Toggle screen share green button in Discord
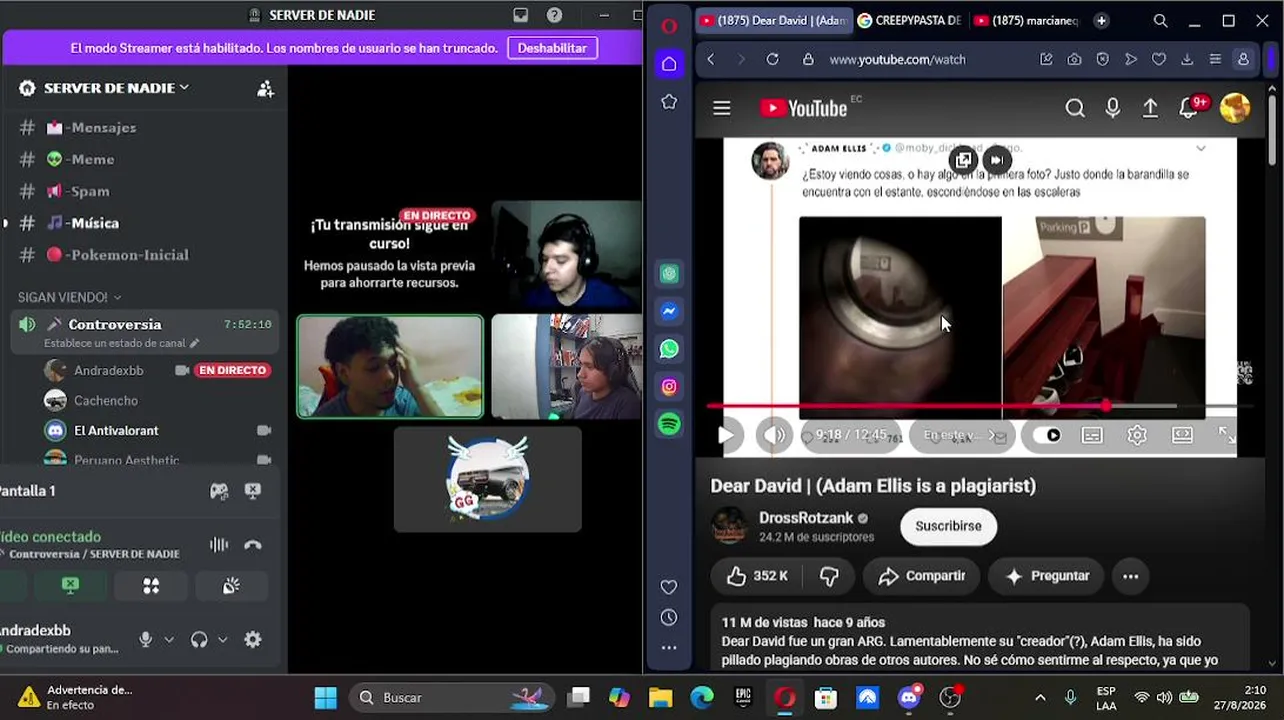This screenshot has width=1284, height=720. [x=70, y=586]
